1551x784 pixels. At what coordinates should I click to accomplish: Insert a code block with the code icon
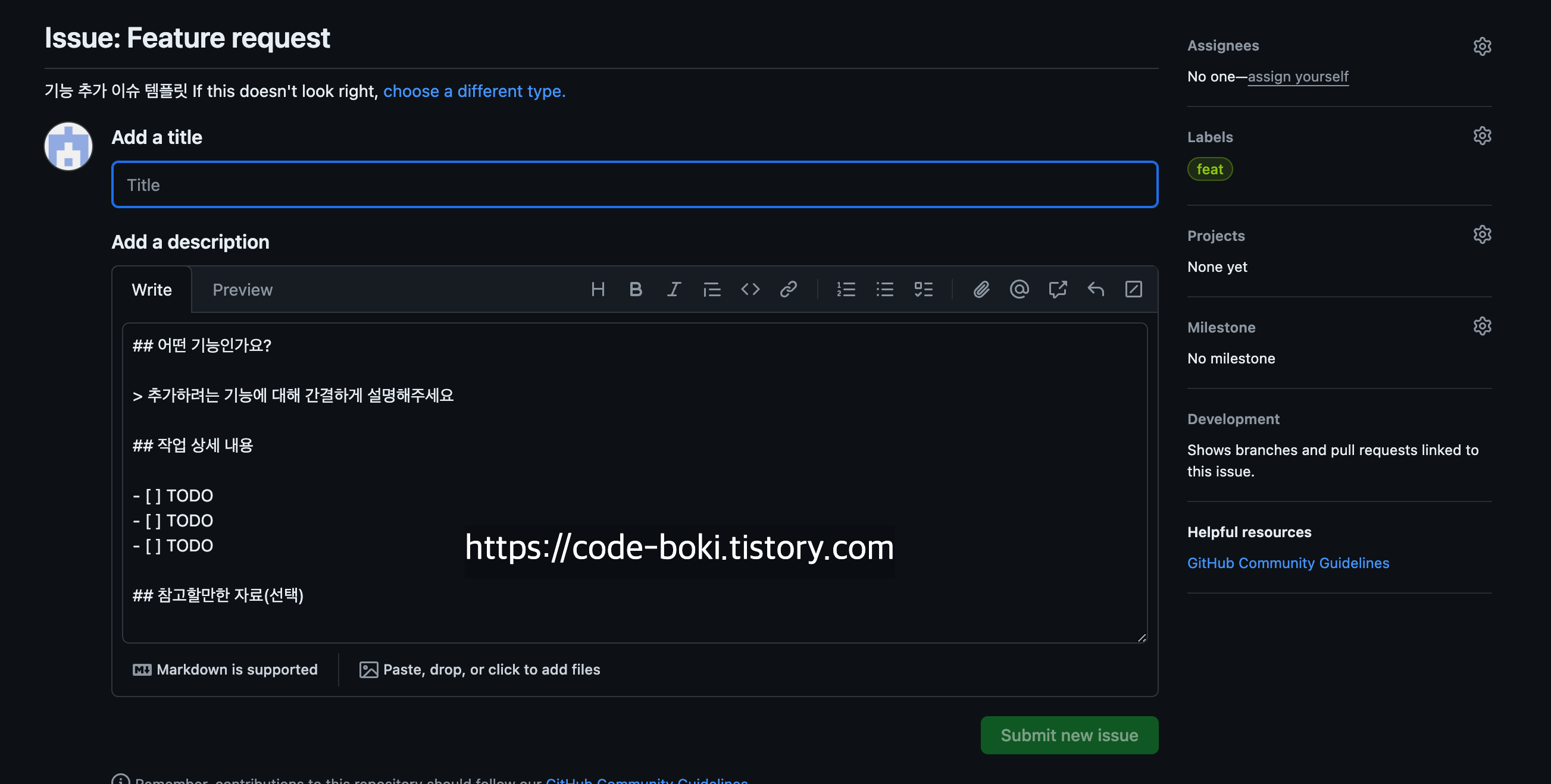751,290
